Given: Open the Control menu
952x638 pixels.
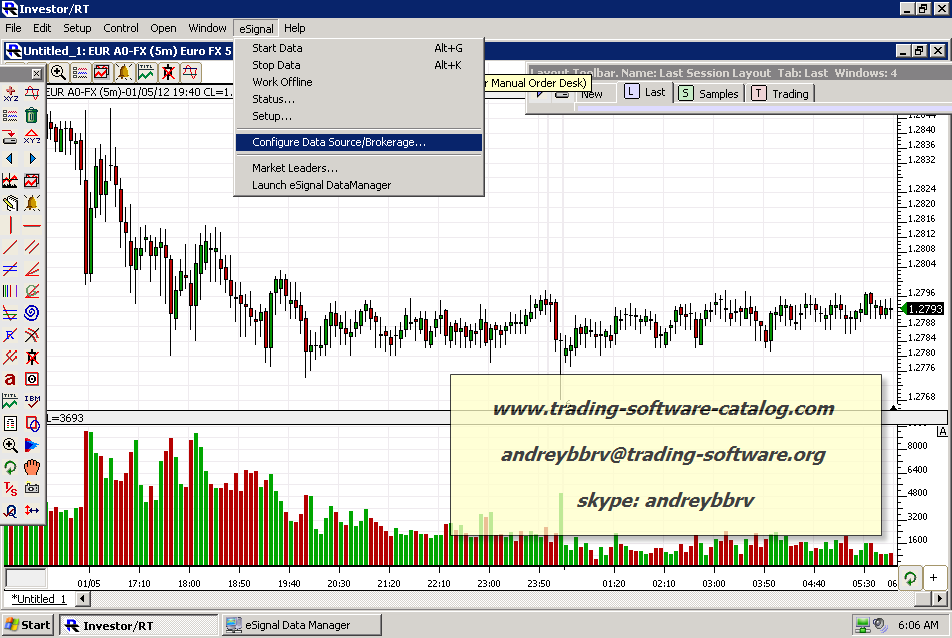Looking at the screenshot, I should point(121,28).
